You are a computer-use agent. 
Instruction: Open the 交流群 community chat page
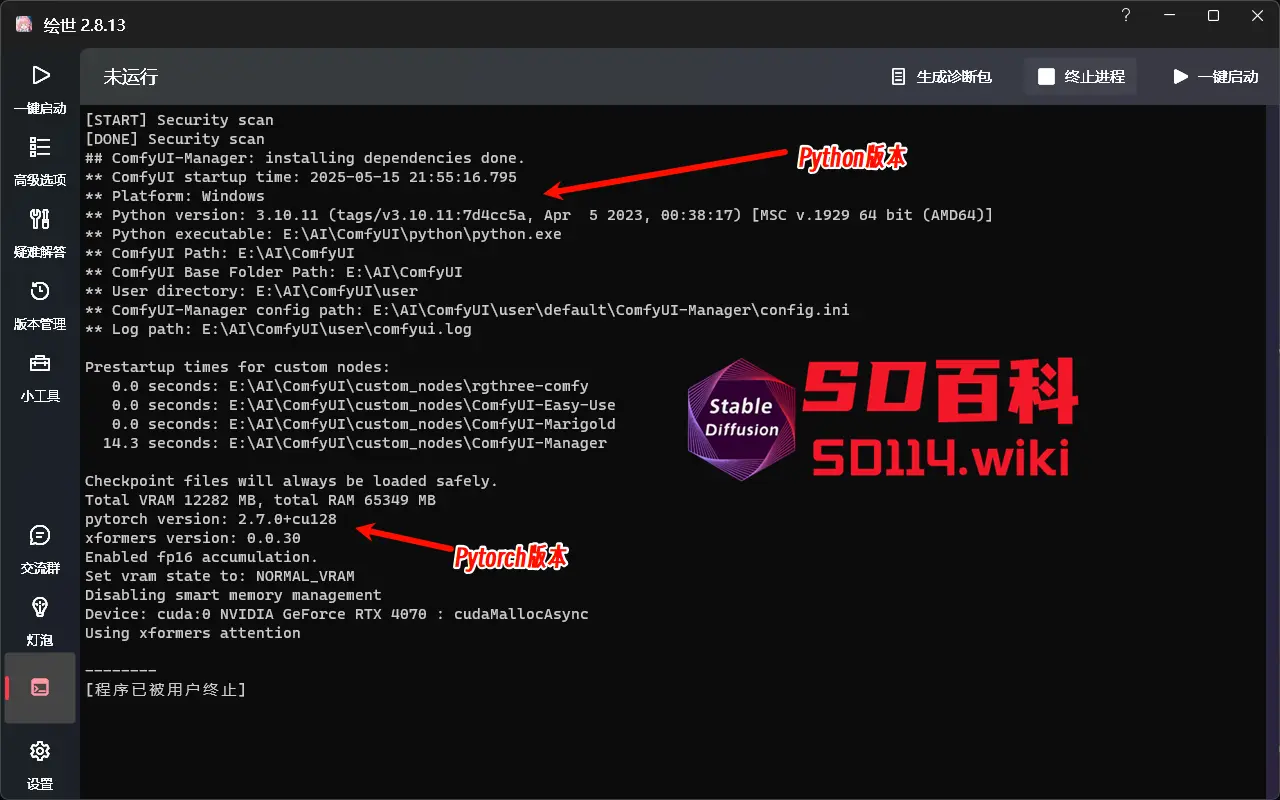click(40, 549)
